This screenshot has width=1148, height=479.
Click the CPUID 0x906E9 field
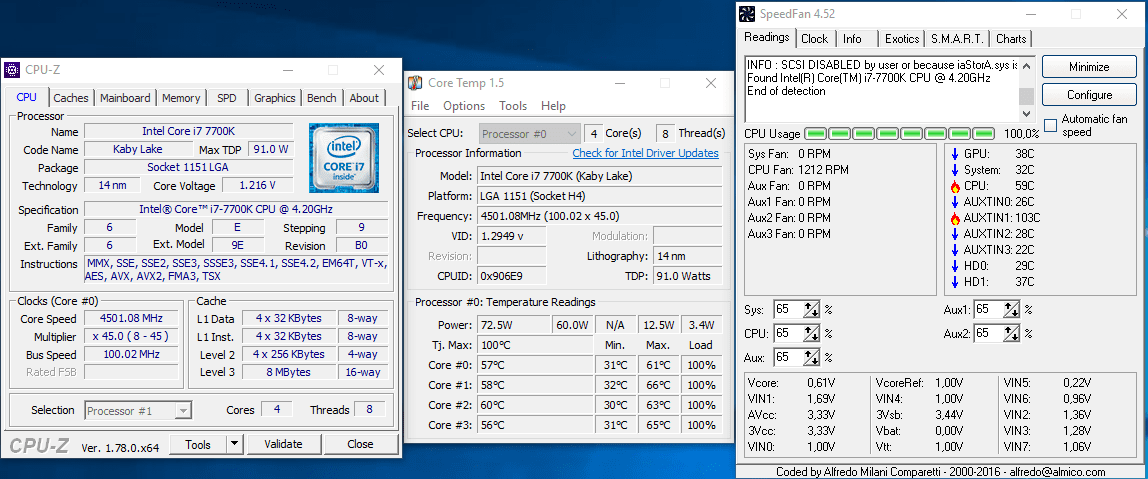(x=512, y=276)
